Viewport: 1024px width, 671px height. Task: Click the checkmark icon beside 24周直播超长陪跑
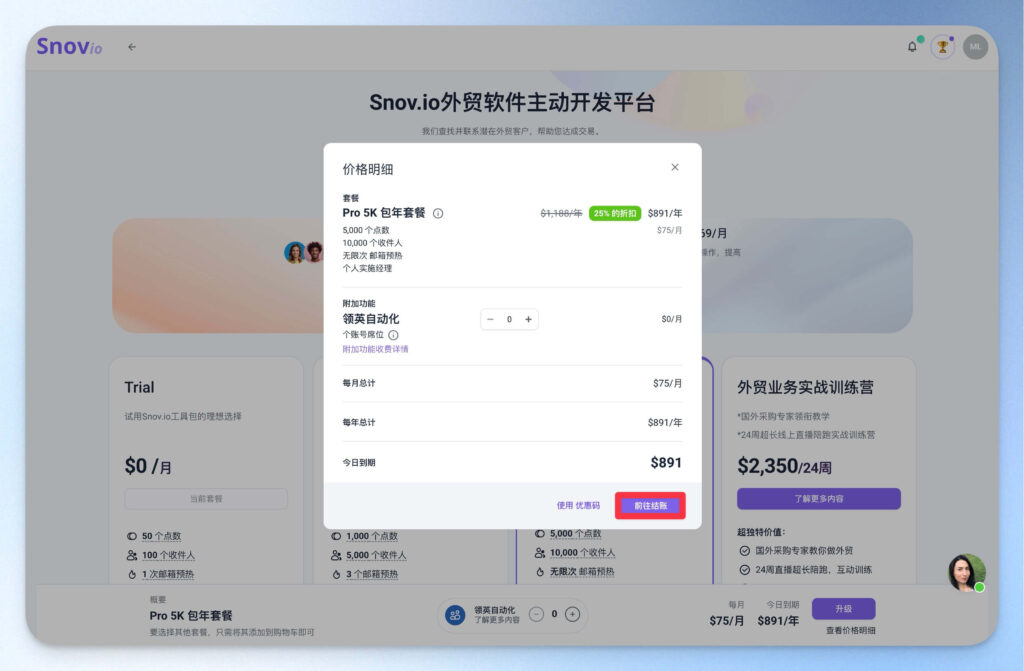(x=744, y=569)
